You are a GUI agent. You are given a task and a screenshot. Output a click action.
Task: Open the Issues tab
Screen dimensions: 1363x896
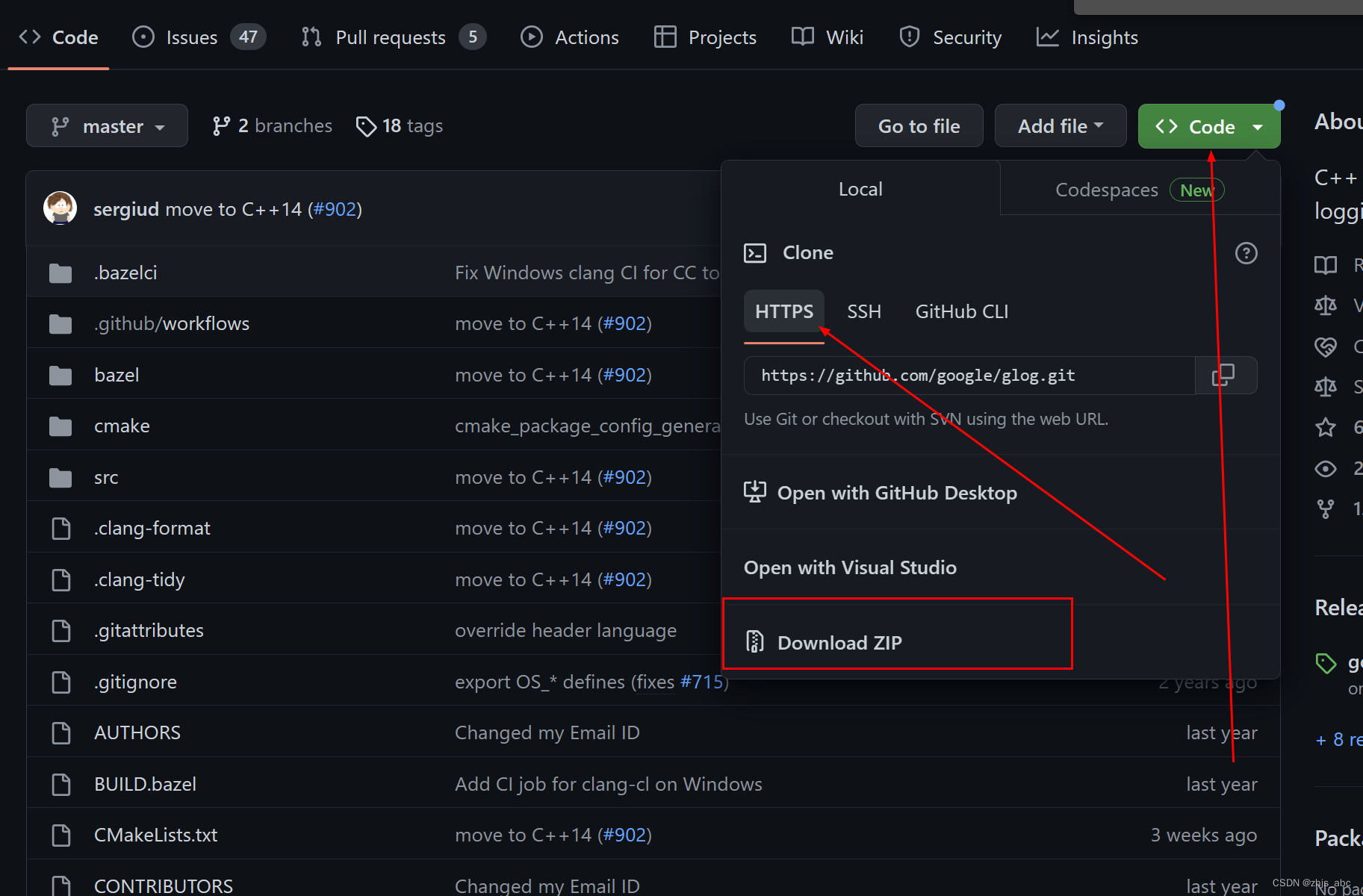point(198,37)
